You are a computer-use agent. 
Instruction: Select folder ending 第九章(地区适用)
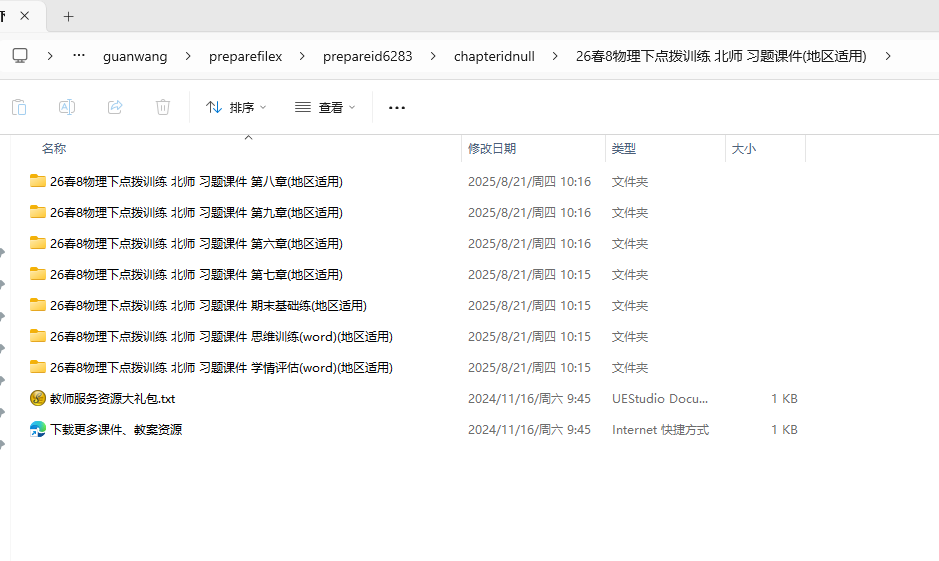click(196, 213)
